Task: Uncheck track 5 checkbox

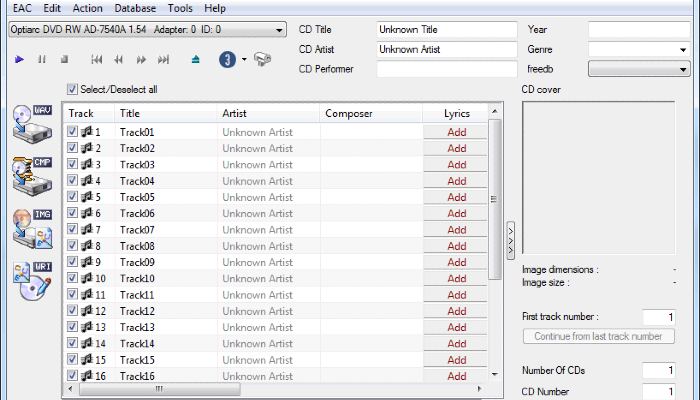Action: [72, 196]
